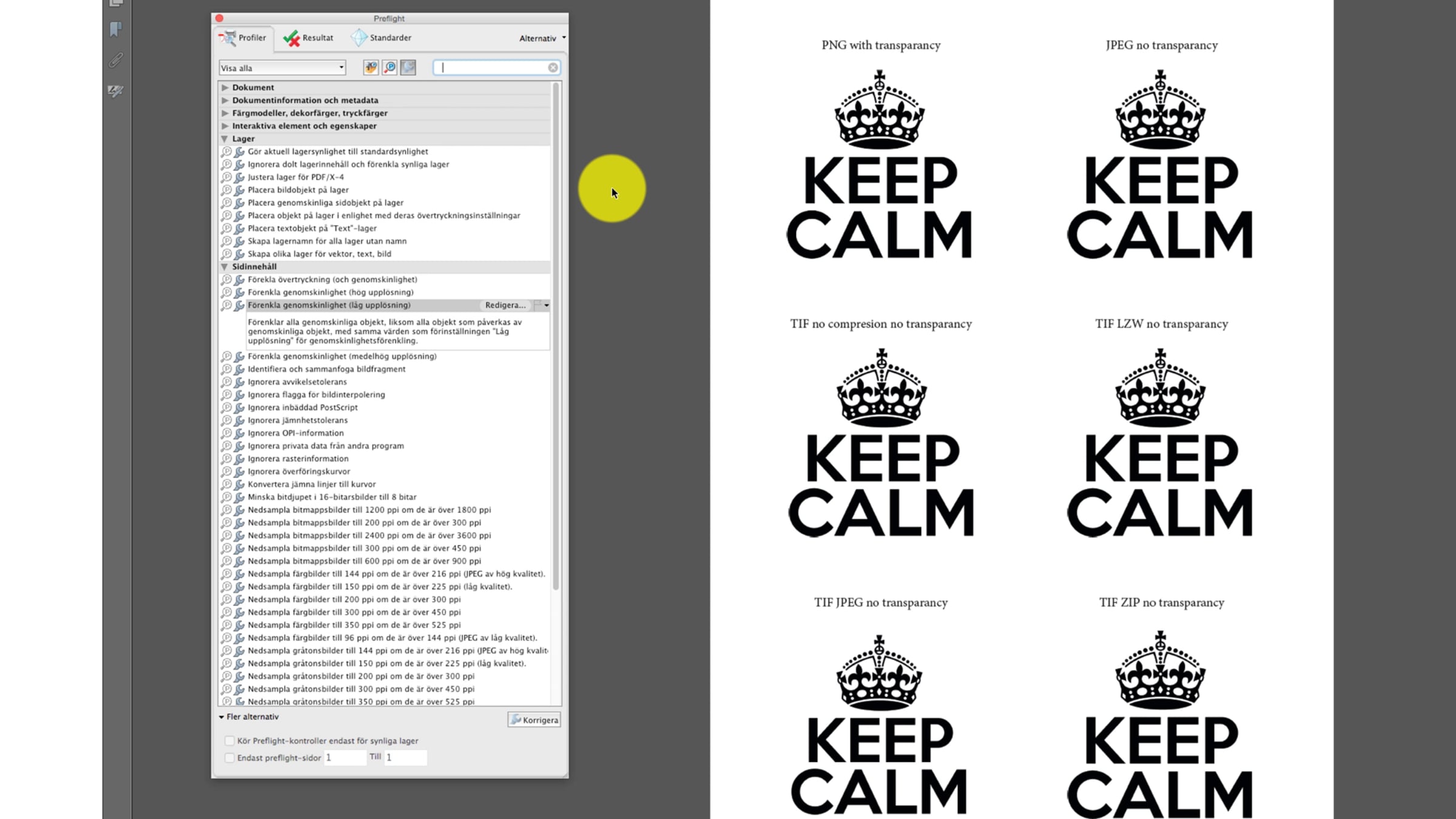The height and width of the screenshot is (819, 1456).
Task: Collapse the Lager category
Action: click(224, 139)
